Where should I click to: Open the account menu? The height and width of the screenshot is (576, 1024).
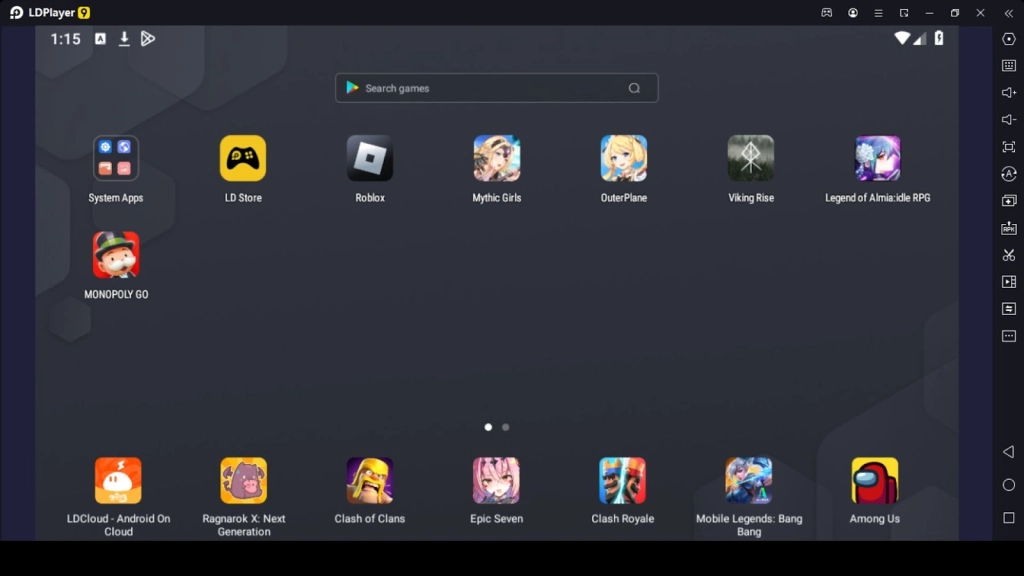pos(853,12)
